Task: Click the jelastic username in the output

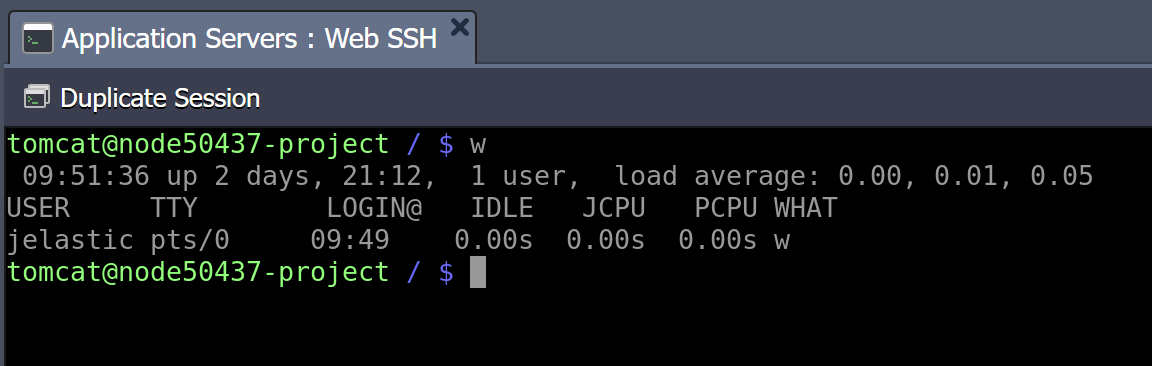Action: pyautogui.click(x=70, y=240)
